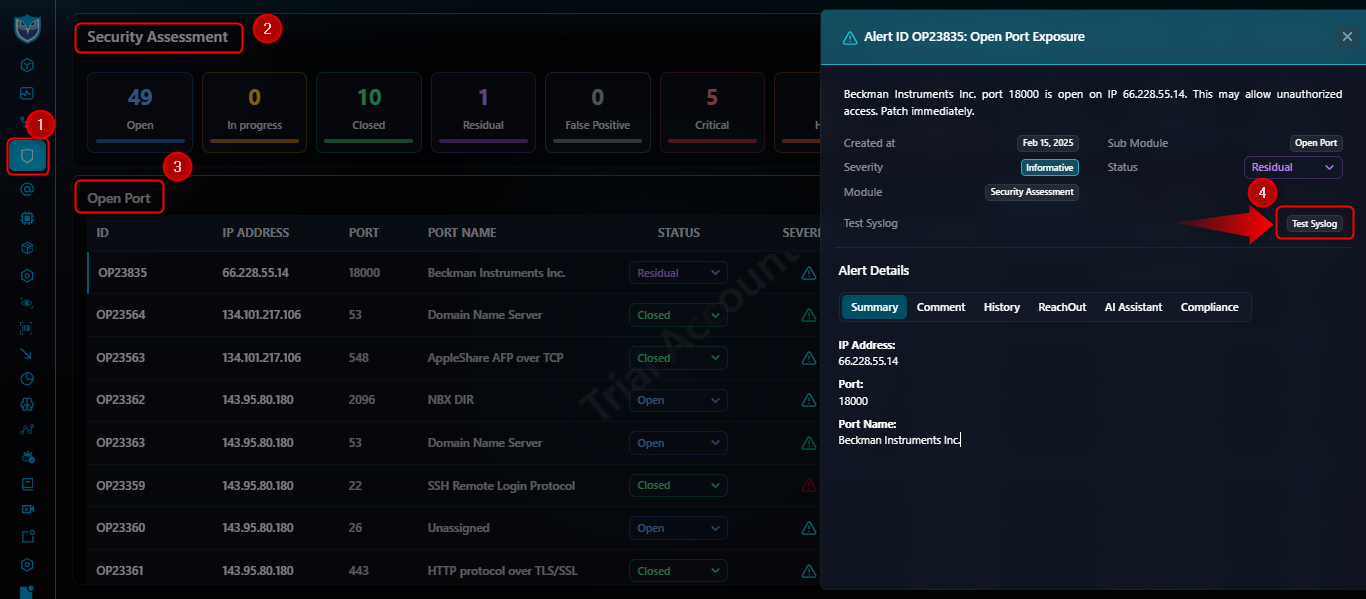
Task: Open the Compliance tab
Action: (1210, 307)
